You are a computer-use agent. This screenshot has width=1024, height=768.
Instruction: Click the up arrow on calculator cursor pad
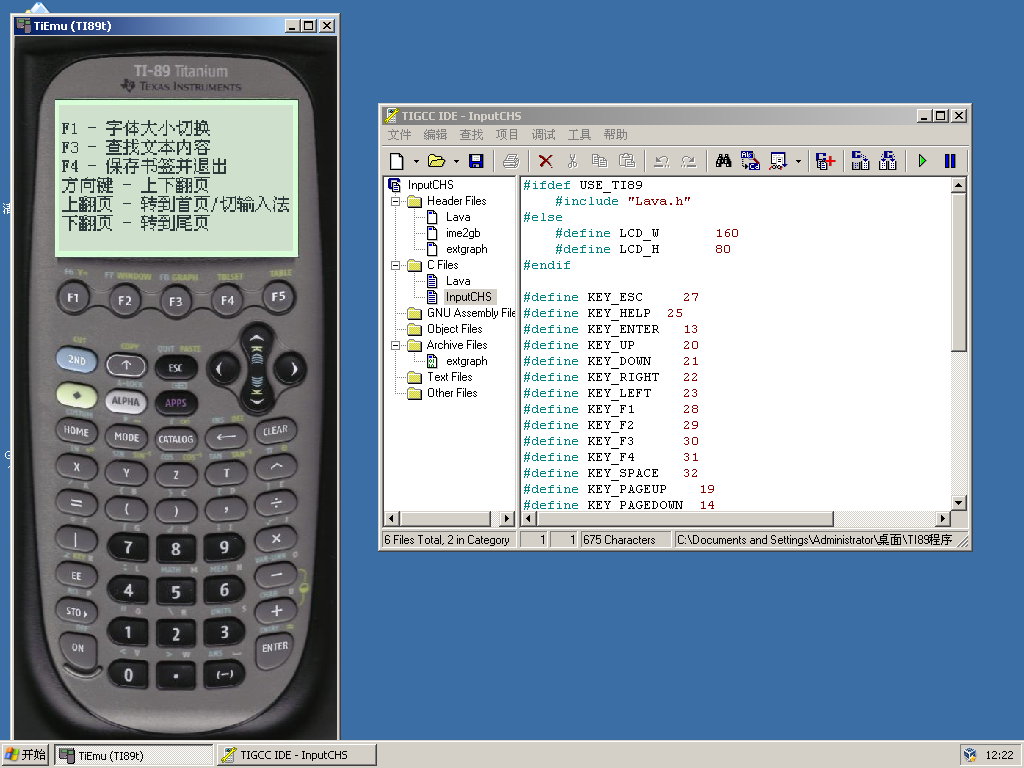pyautogui.click(x=257, y=339)
